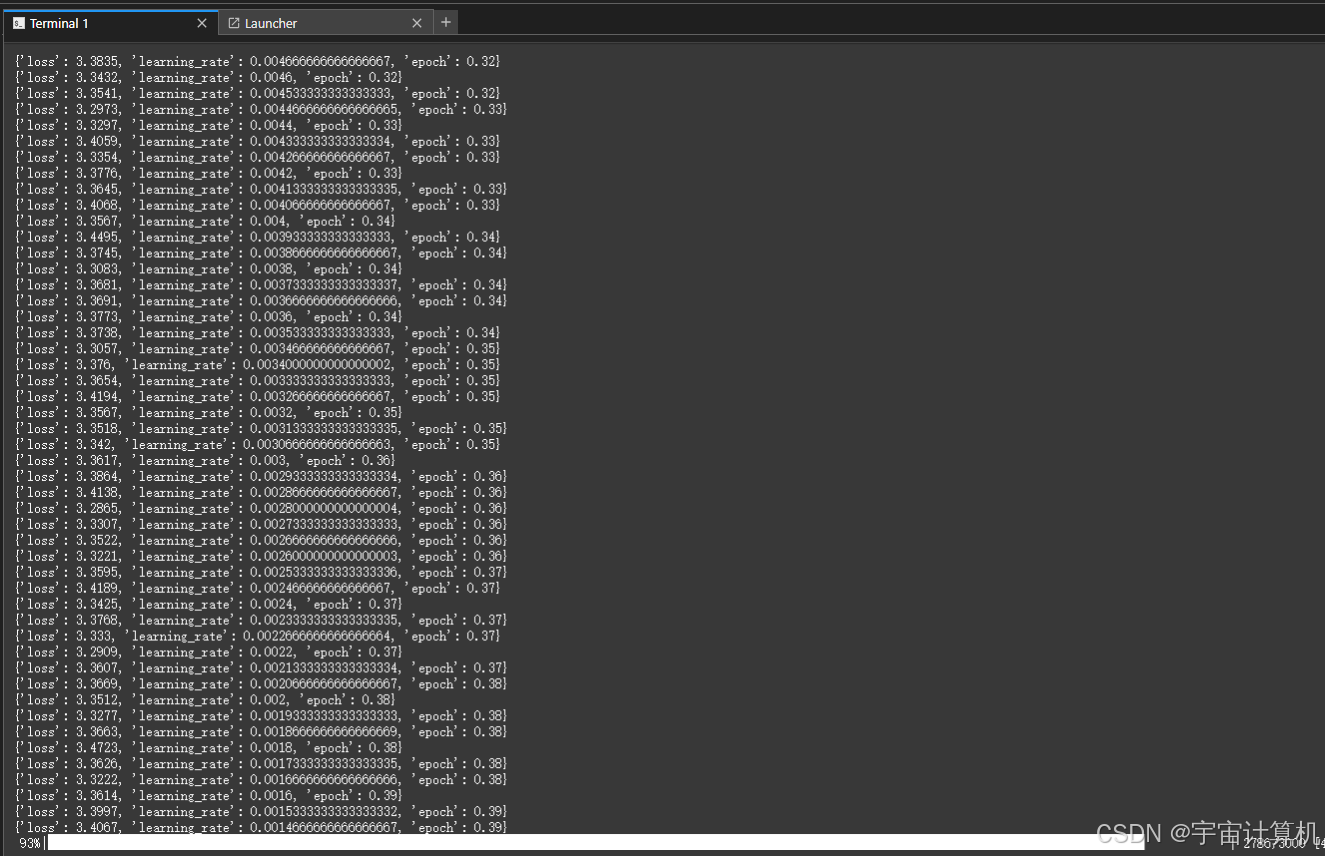The width and height of the screenshot is (1325, 856).
Task: Select log line with loss 3.3607
Action: 262,669
